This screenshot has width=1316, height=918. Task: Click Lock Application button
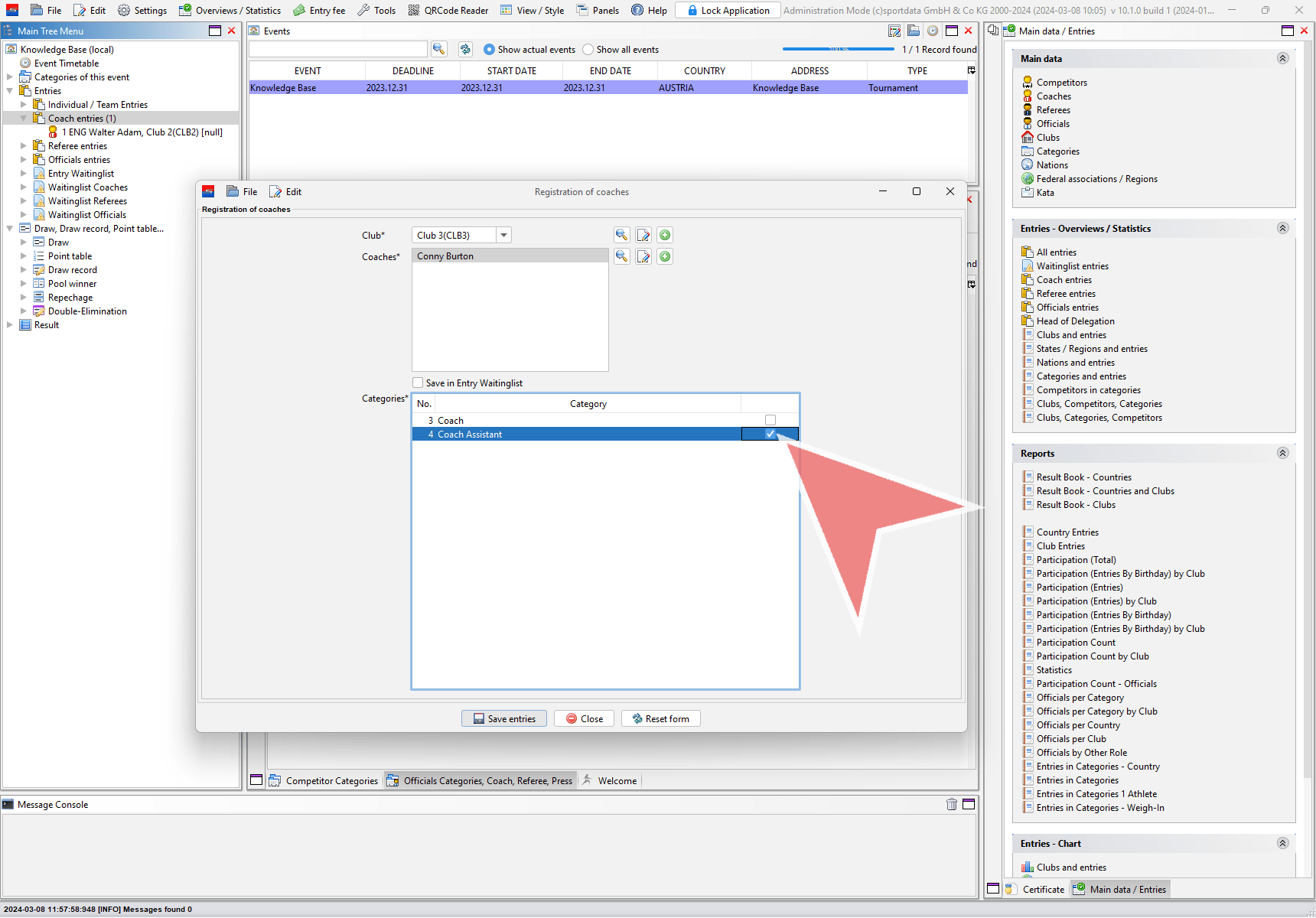coord(727,10)
